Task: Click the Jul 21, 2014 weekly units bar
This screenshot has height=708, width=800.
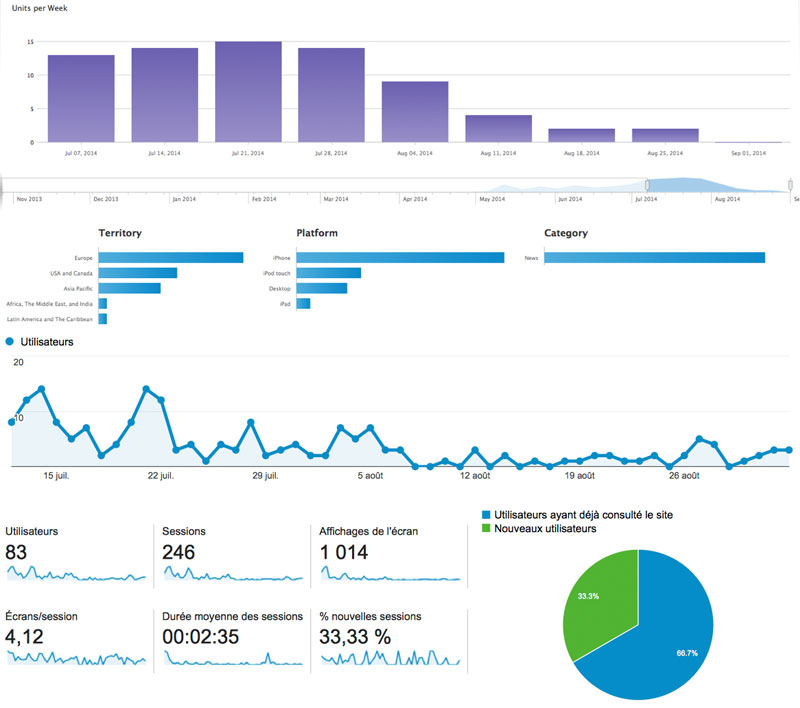Action: (248, 92)
